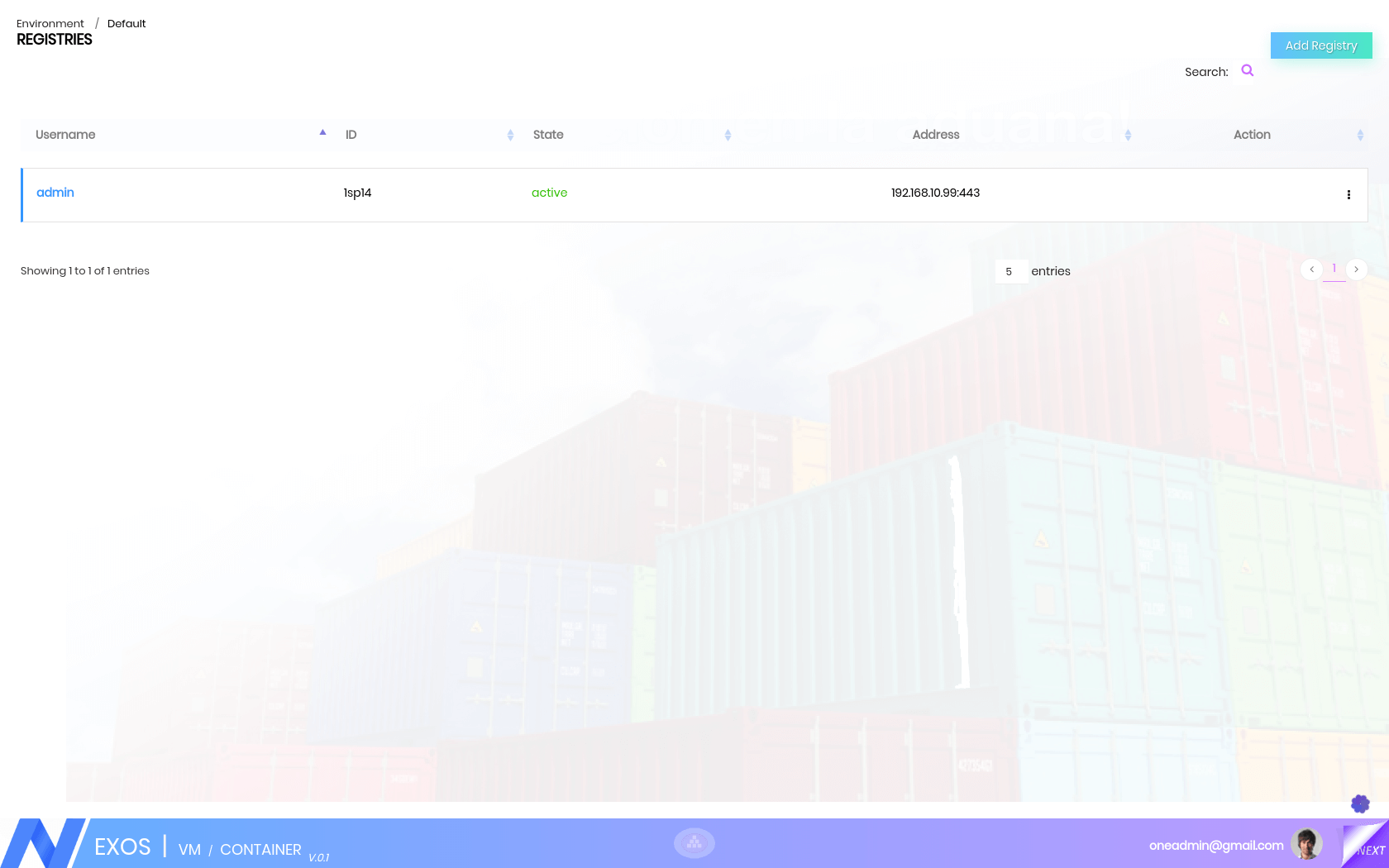Click the search magnifier icon
The height and width of the screenshot is (868, 1389).
(x=1248, y=71)
